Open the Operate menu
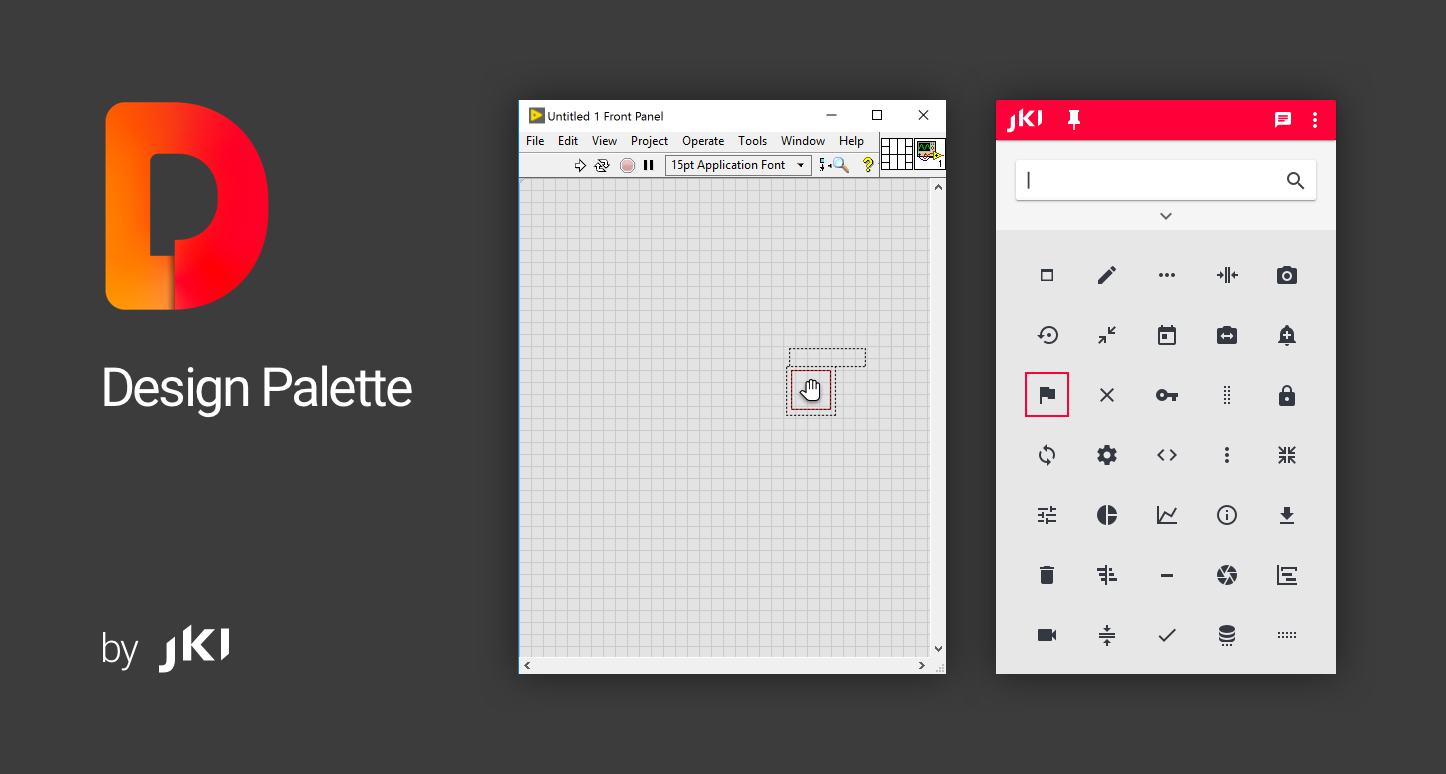Screen dimensions: 1446x774 [703, 141]
